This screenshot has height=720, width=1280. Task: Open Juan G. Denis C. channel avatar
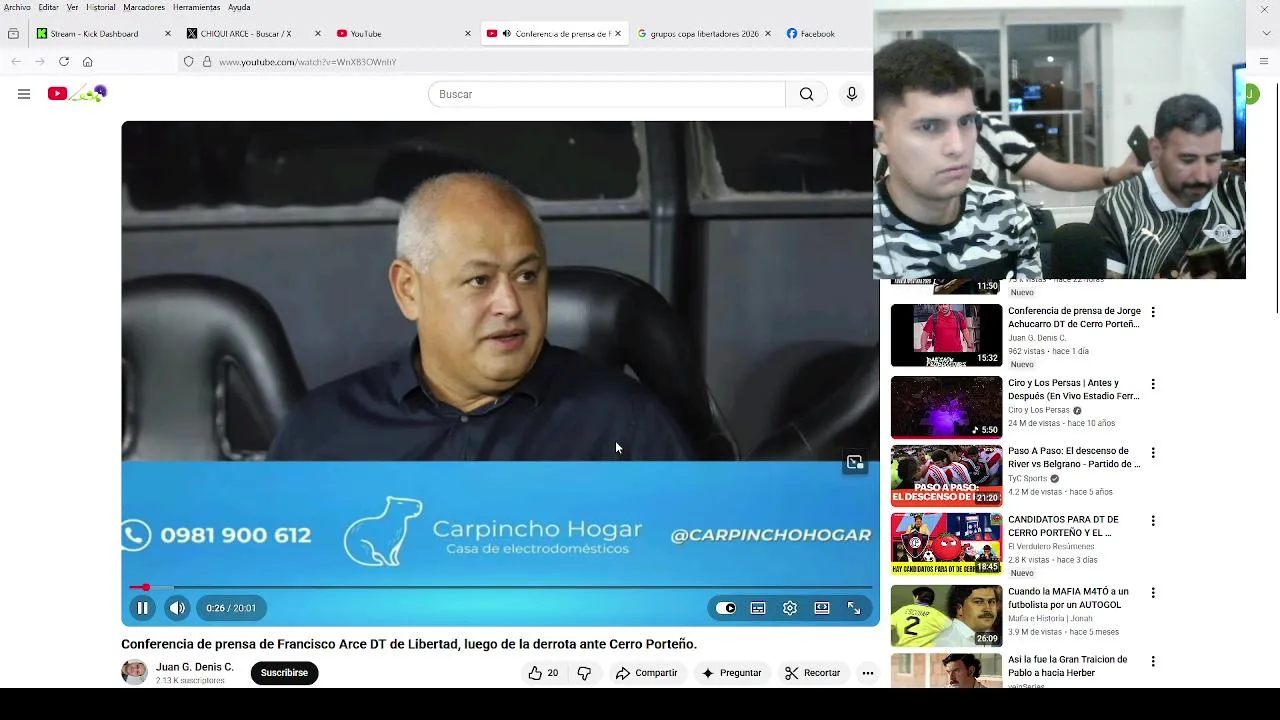point(134,672)
